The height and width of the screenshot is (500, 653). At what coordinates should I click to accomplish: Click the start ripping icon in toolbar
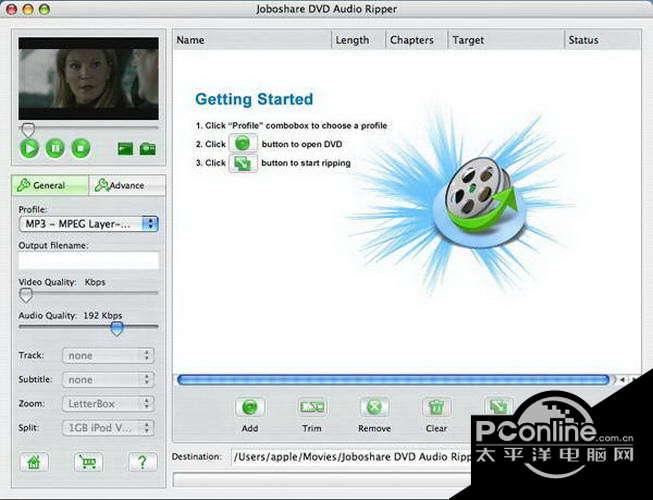click(x=498, y=406)
